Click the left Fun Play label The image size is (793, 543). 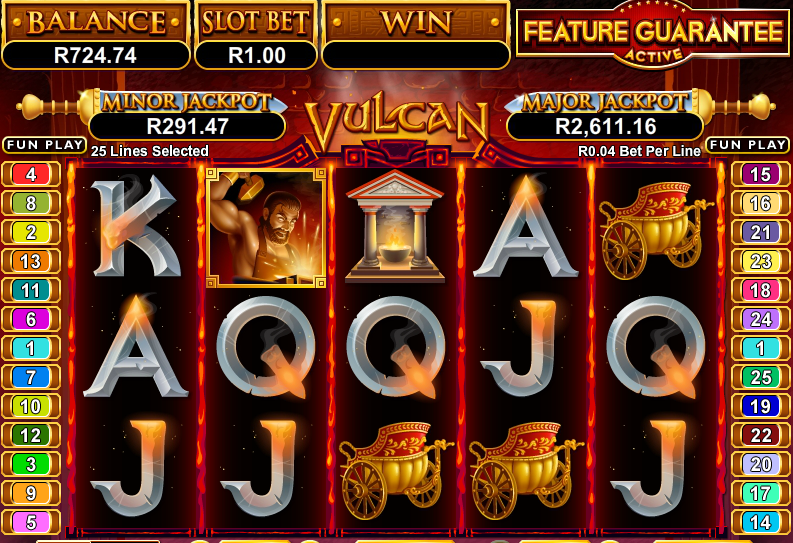click(x=45, y=145)
